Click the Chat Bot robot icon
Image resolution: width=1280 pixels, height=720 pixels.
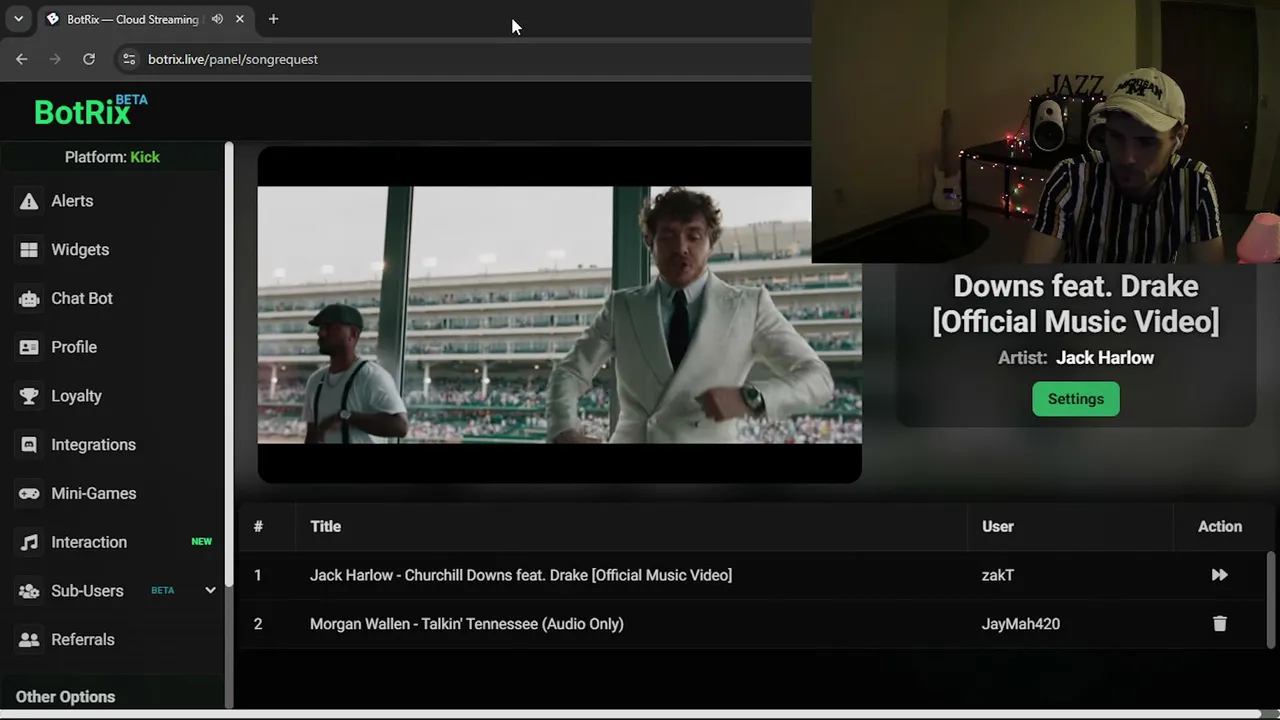click(29, 298)
